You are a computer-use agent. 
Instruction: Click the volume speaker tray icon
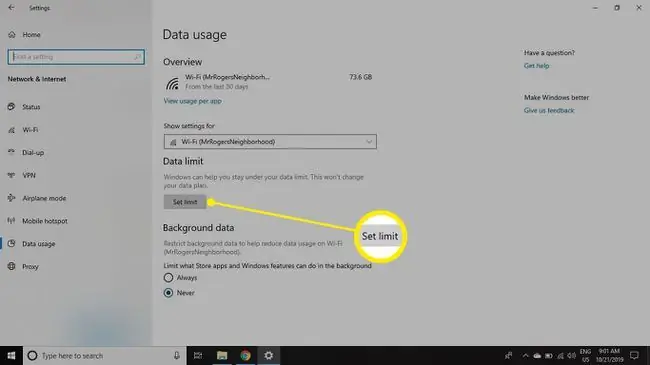pyautogui.click(x=571, y=356)
